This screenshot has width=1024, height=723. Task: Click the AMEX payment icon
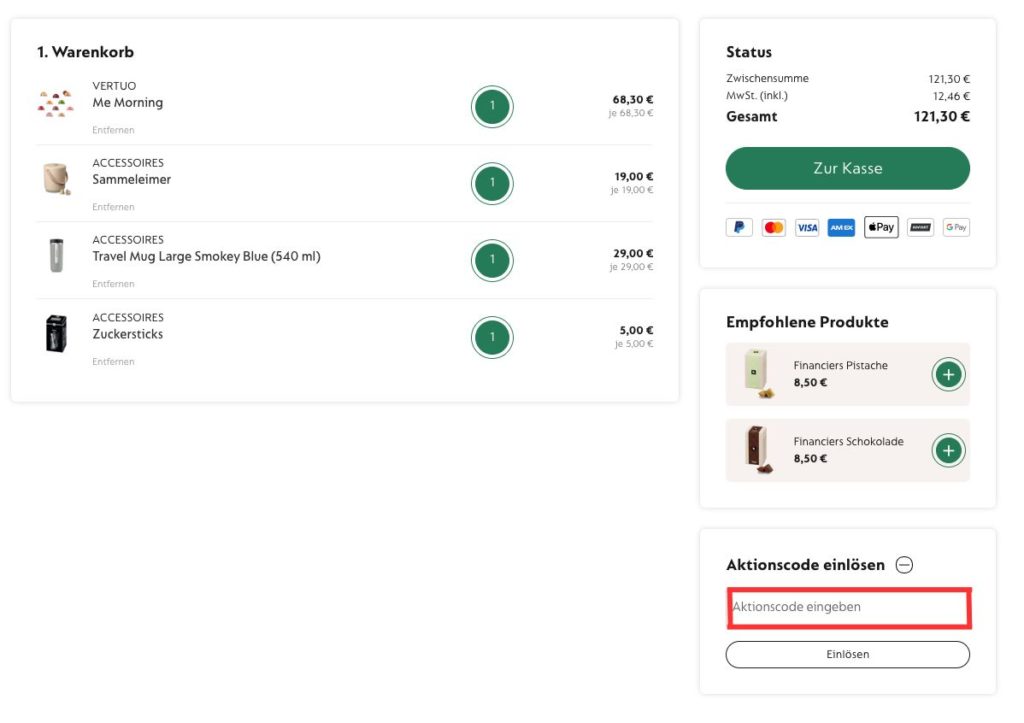(841, 227)
